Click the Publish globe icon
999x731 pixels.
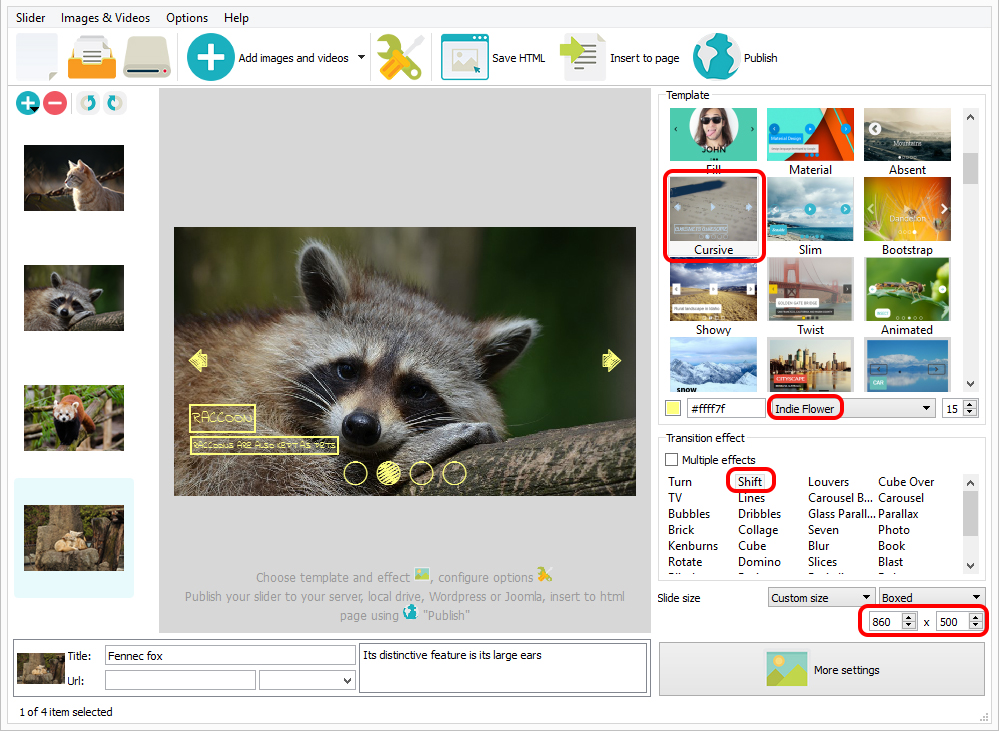pyautogui.click(x=716, y=57)
